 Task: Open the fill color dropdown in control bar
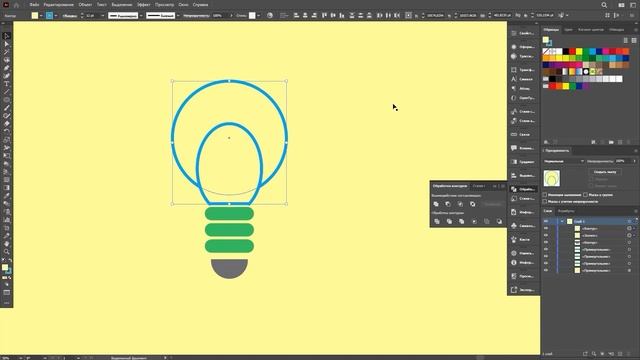(x=41, y=16)
